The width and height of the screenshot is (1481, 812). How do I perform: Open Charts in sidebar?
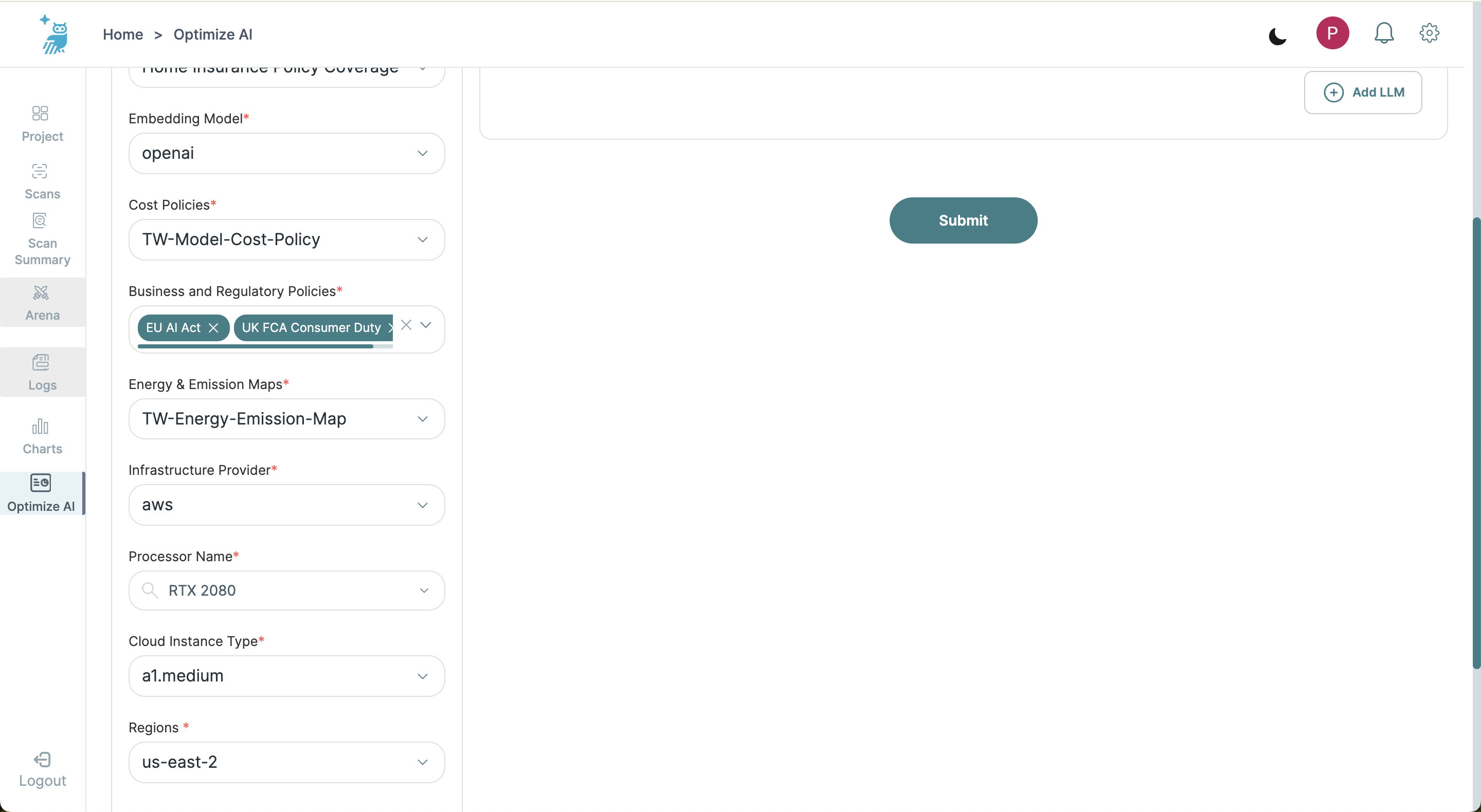(x=43, y=437)
